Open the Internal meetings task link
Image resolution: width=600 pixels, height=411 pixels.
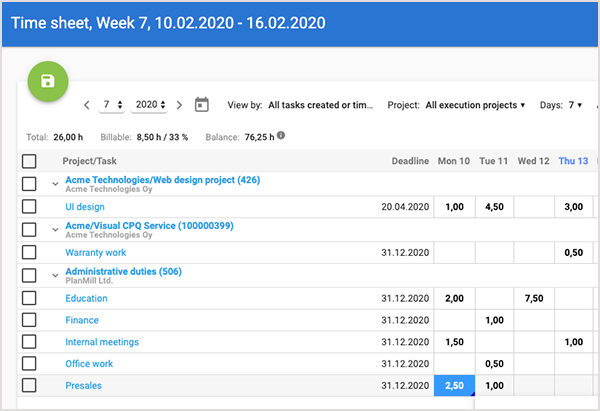coord(102,342)
